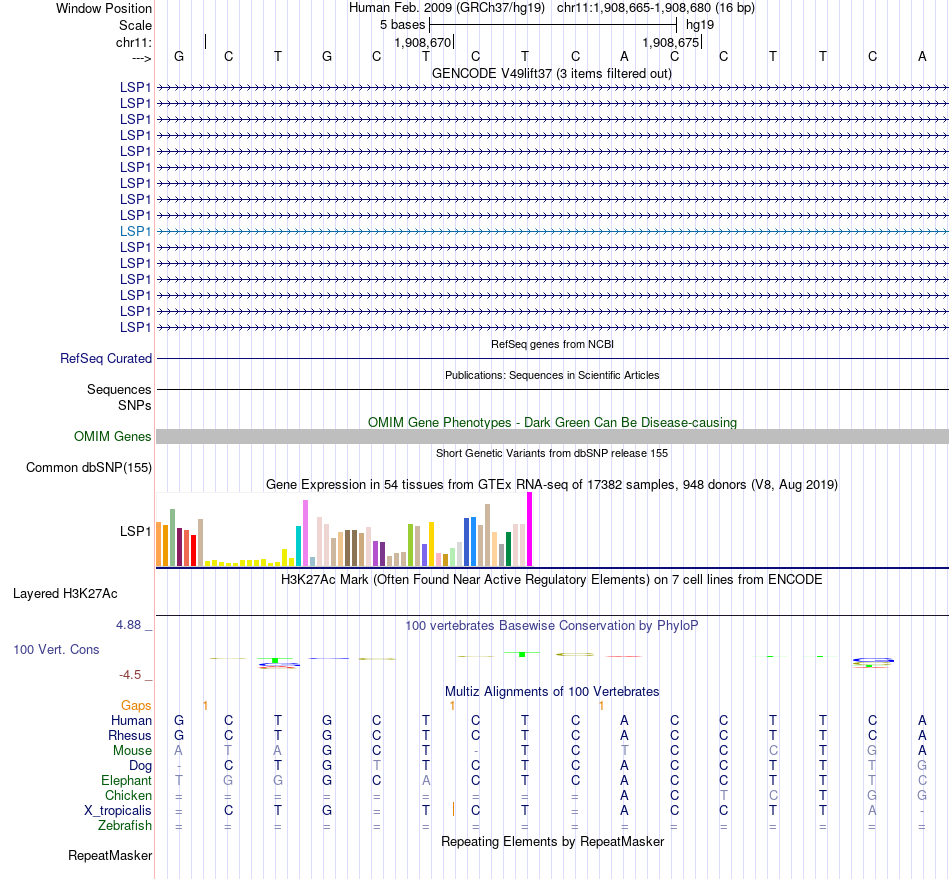Open the 100 Vert. Cons track label
Screen dimensions: 950x879
[56, 649]
